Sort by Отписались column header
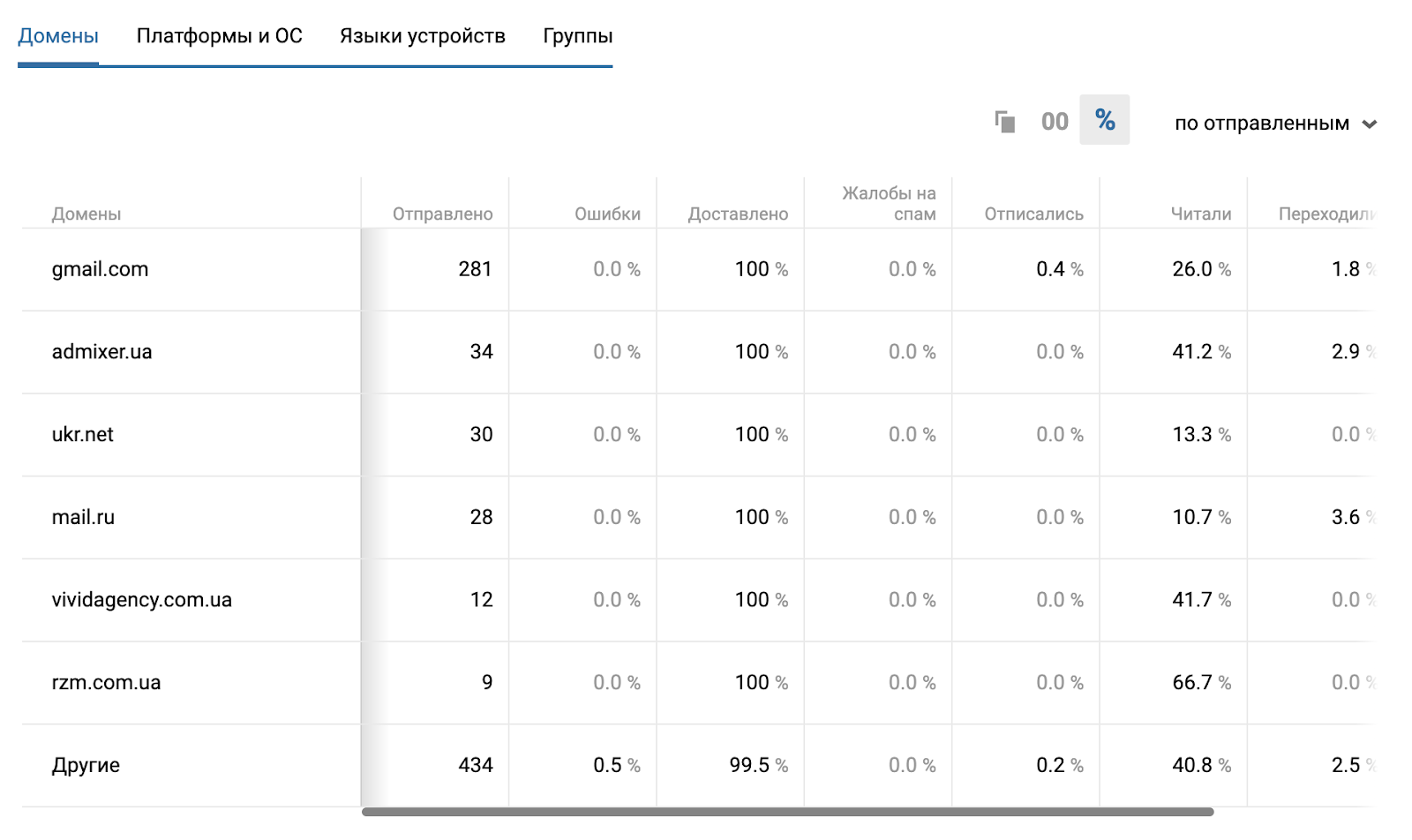Image resolution: width=1412 pixels, height=840 pixels. (1033, 214)
